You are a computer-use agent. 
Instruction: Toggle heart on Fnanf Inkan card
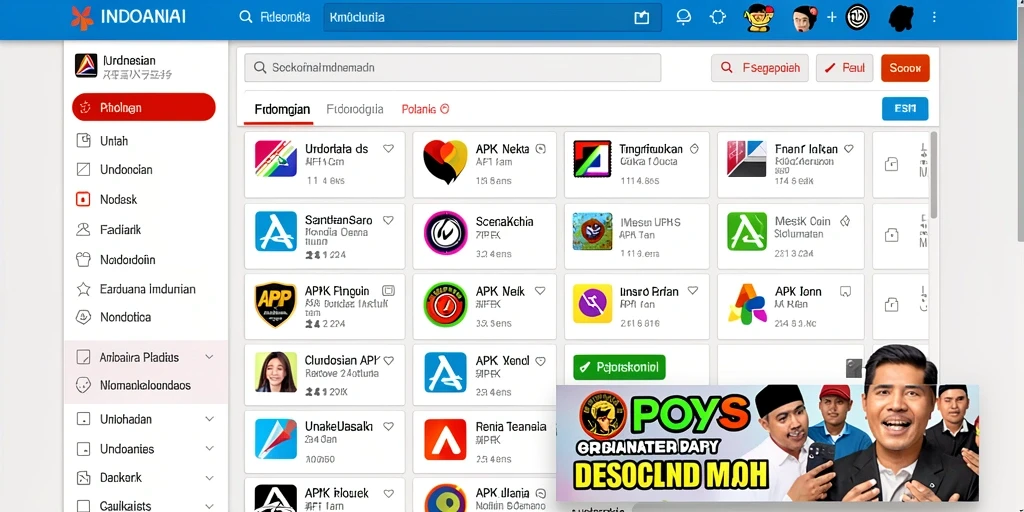tap(848, 149)
